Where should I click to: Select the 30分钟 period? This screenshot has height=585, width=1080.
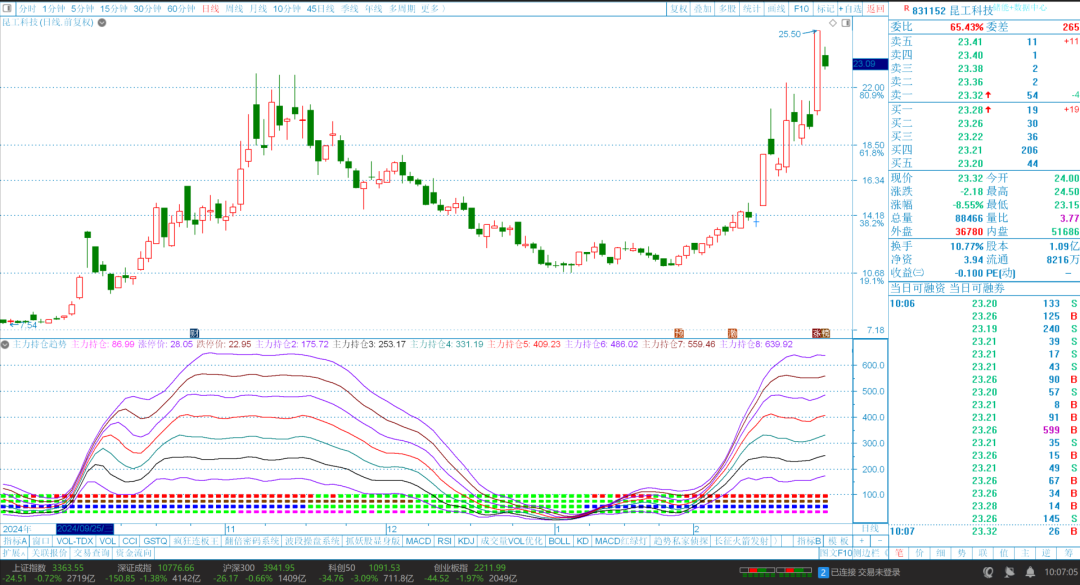click(x=147, y=9)
